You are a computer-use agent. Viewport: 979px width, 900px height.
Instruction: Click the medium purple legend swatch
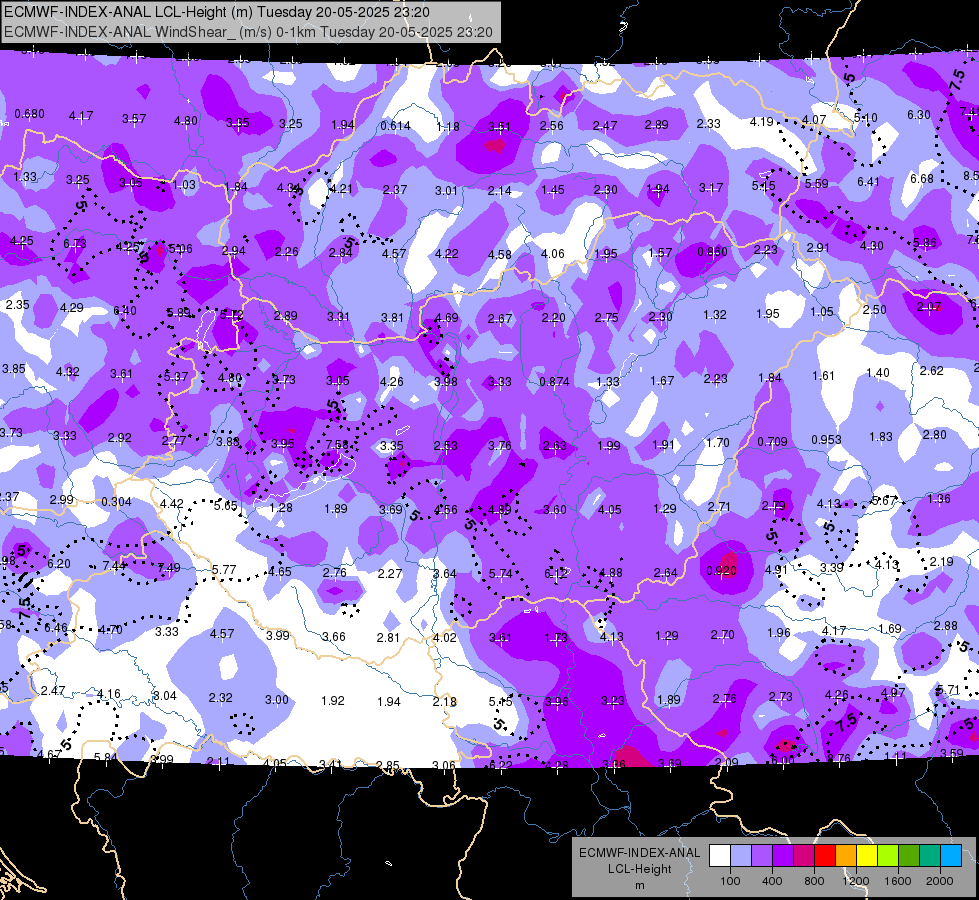pyautogui.click(x=762, y=855)
